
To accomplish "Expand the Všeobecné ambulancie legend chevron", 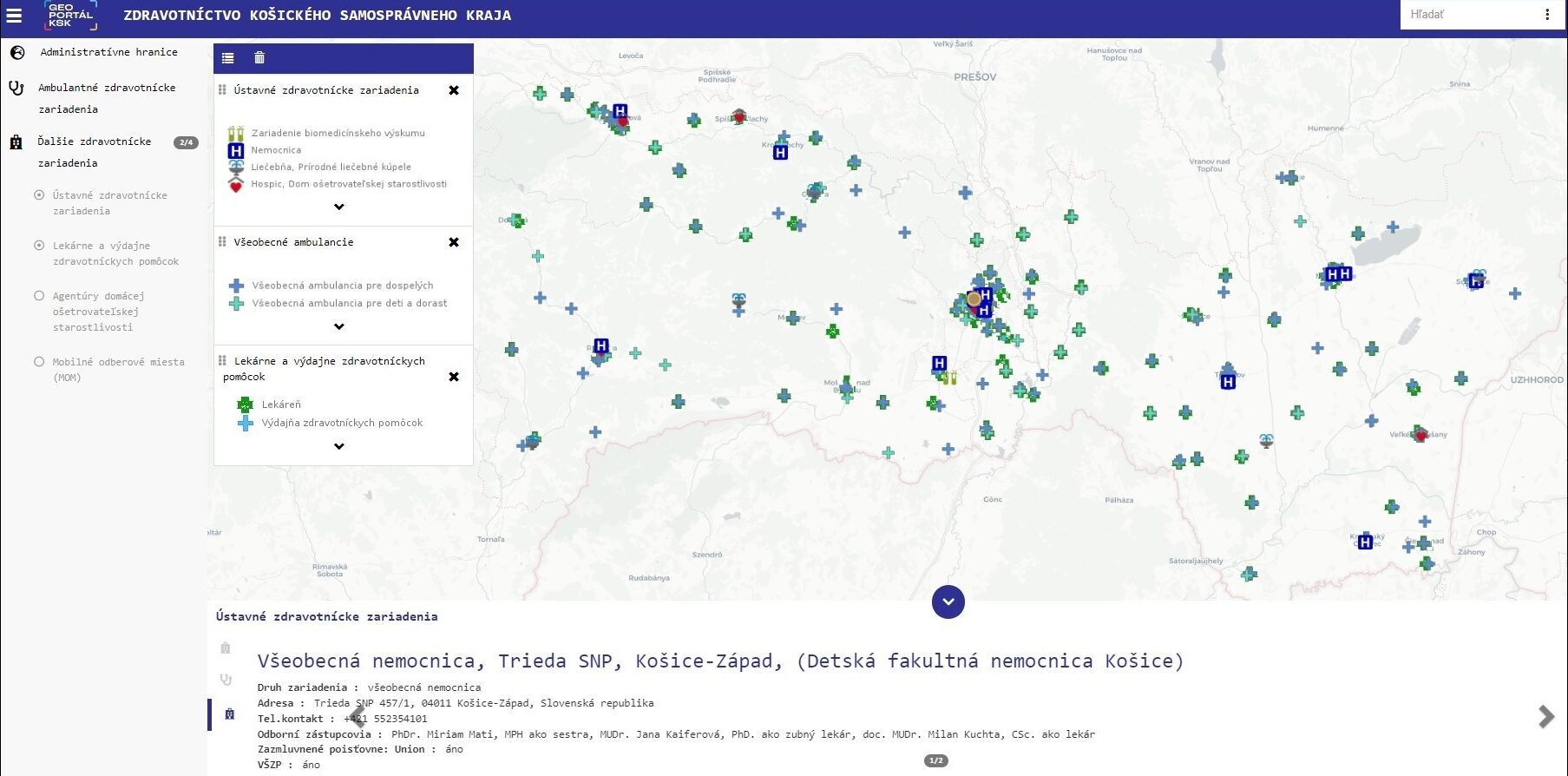I will point(339,326).
